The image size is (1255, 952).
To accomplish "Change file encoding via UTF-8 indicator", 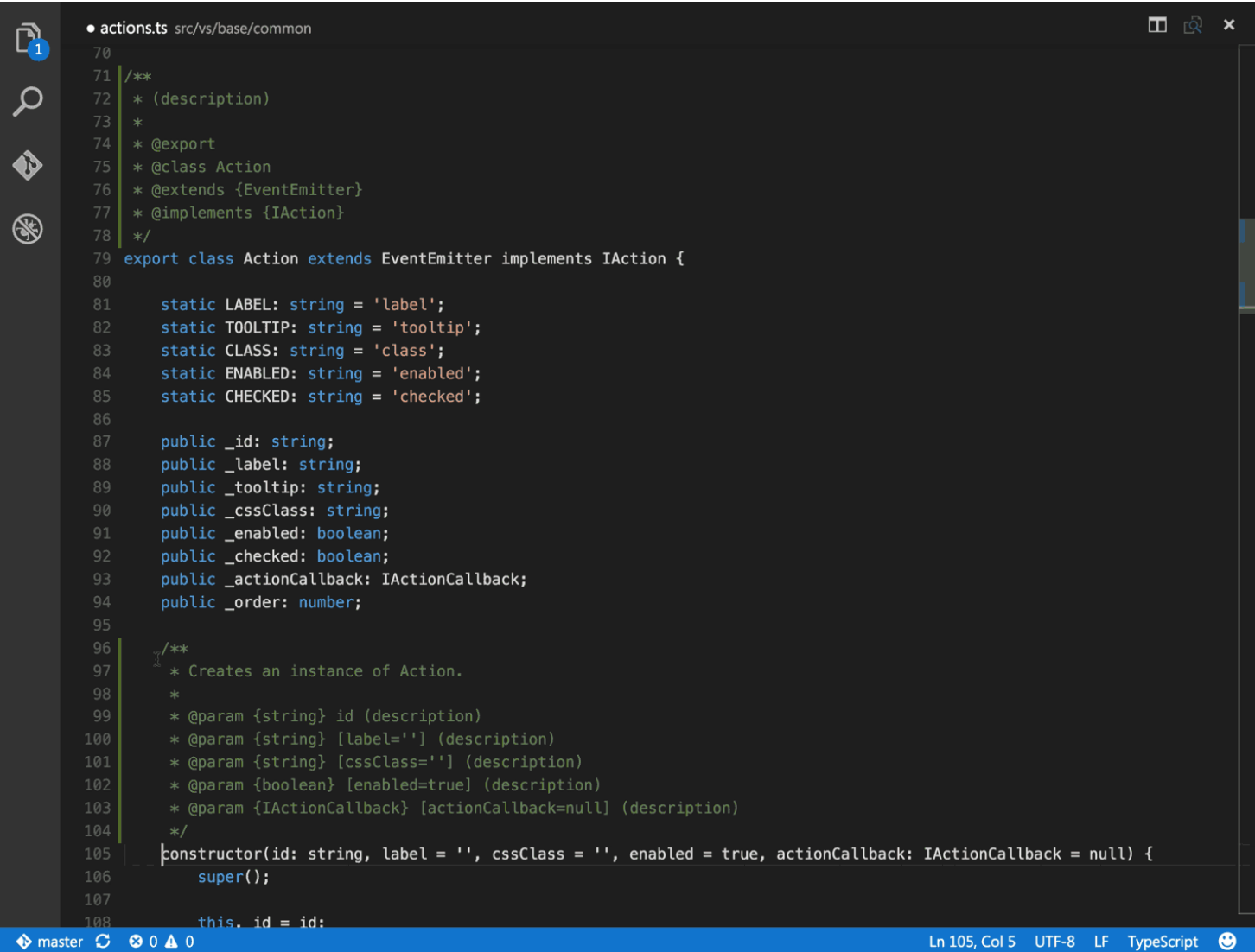I will [x=1054, y=941].
